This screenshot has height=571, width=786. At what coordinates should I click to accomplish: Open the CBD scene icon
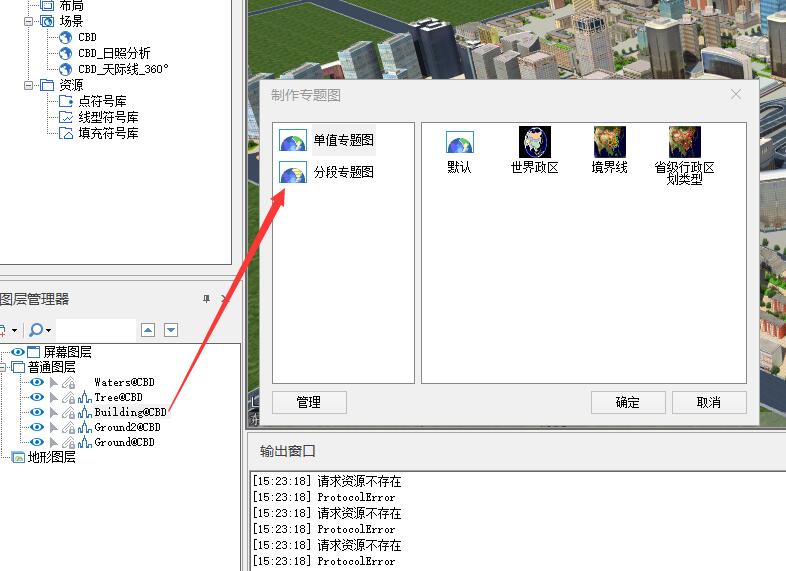coord(65,37)
